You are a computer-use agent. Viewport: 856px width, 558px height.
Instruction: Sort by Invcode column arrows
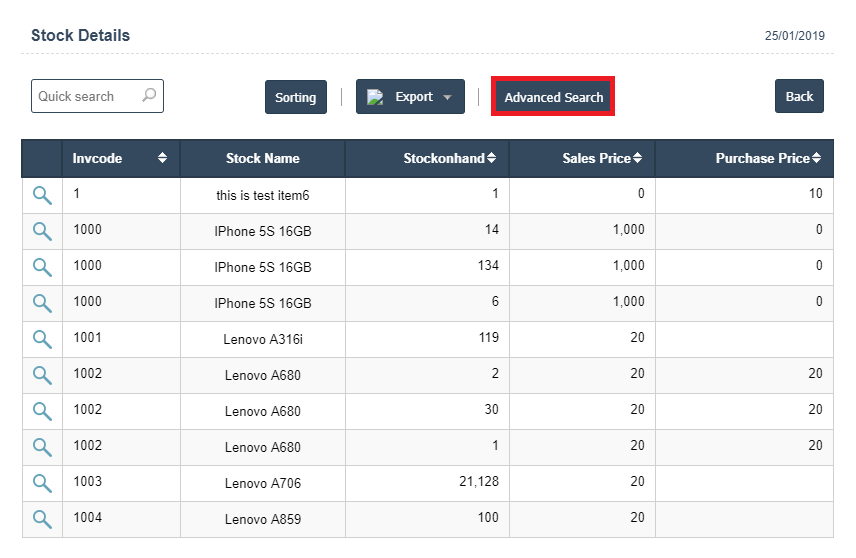click(x=163, y=158)
